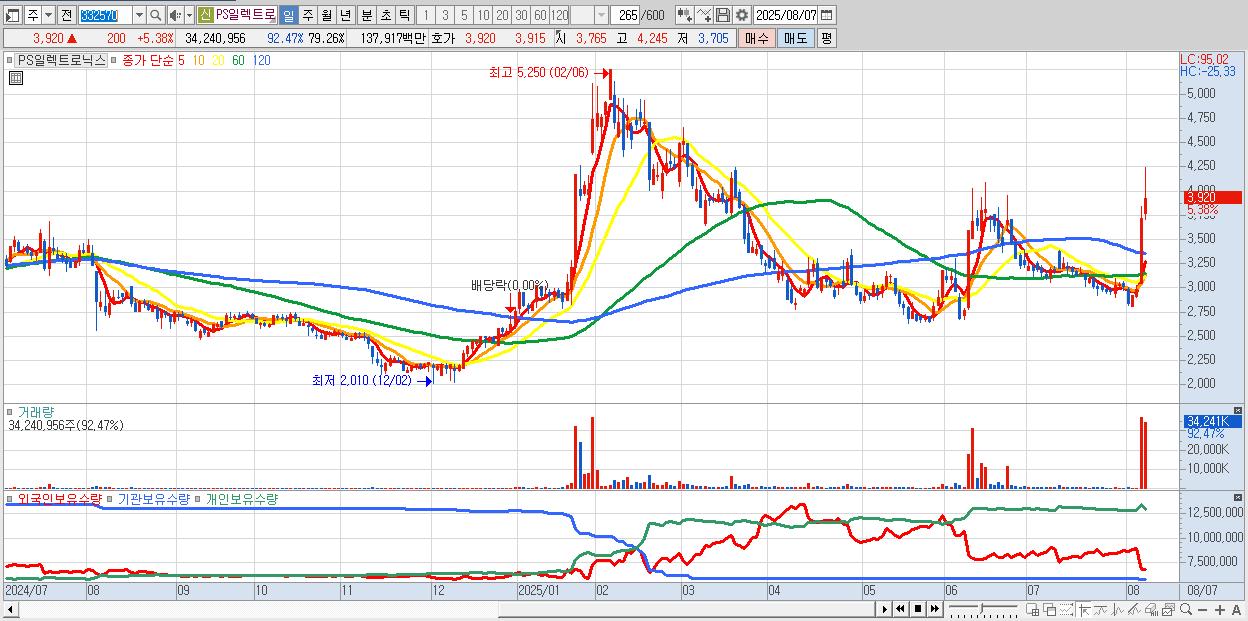The image size is (1248, 621).
Task: Click the grid window layout icon
Action: (x=1032, y=609)
